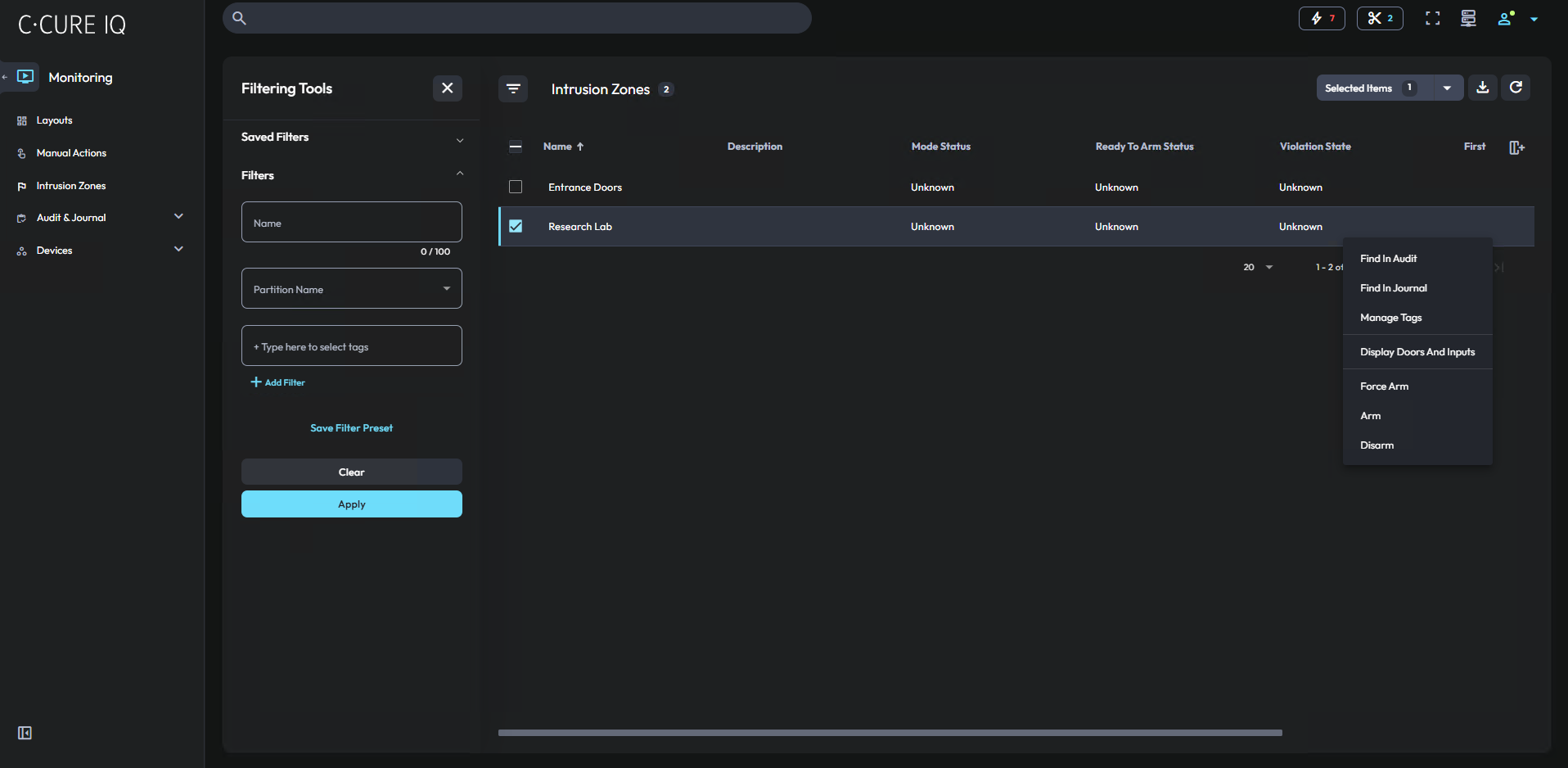1568x768 pixels.
Task: Choose Force Arm from context menu
Action: pyautogui.click(x=1384, y=386)
